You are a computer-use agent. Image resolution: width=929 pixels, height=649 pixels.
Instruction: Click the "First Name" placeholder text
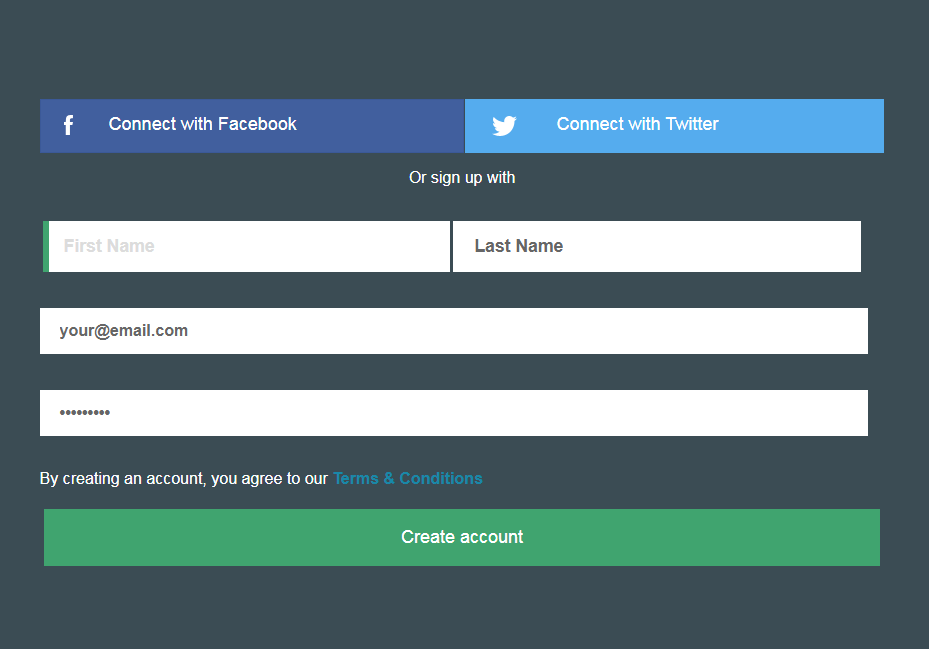coord(109,246)
